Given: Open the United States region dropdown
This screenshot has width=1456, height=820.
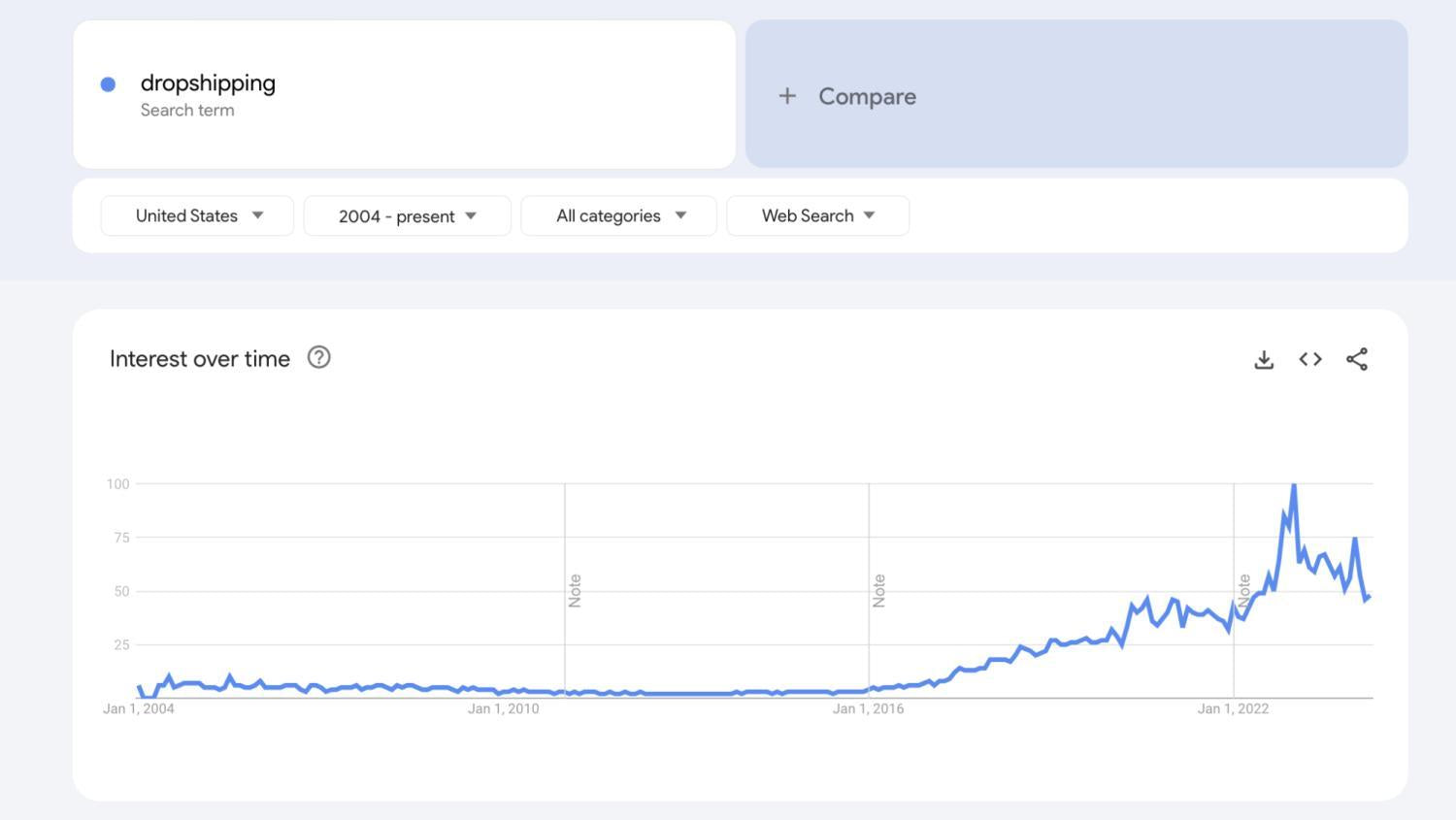Looking at the screenshot, I should coord(196,215).
